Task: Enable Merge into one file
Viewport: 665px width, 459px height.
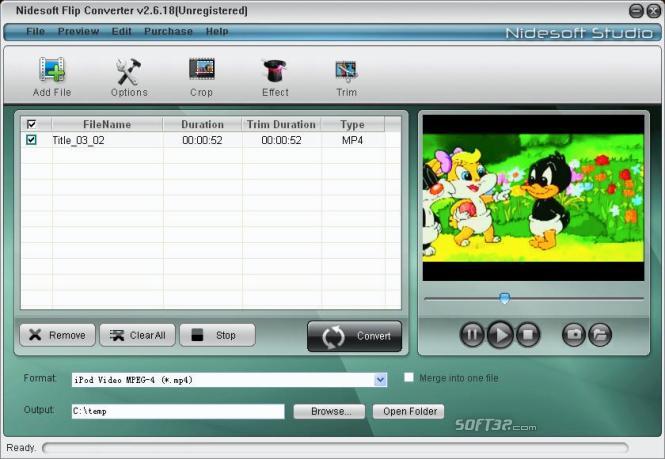Action: pos(408,377)
